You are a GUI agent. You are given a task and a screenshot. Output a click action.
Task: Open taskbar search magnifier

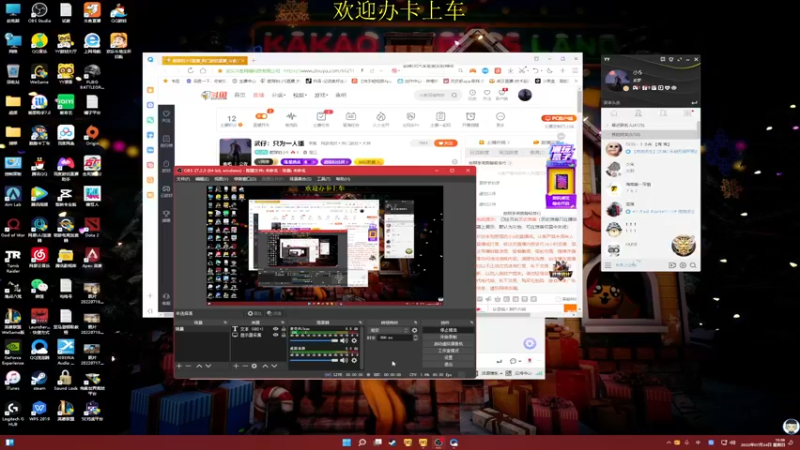[362, 442]
